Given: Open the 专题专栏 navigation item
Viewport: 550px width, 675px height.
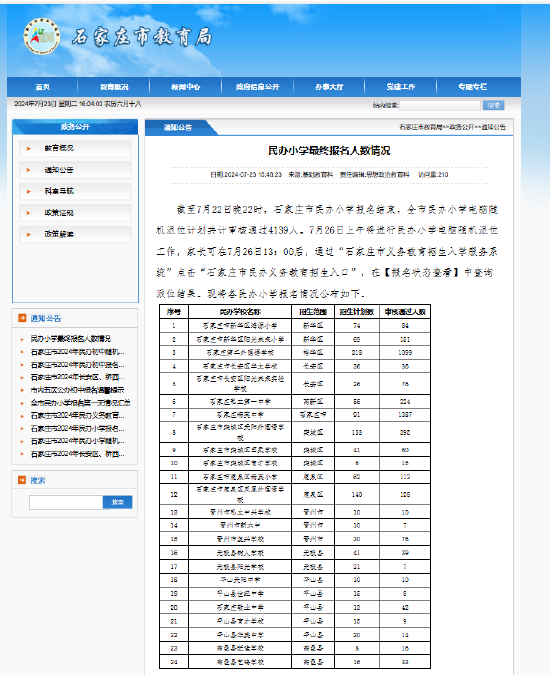Looking at the screenshot, I should (473, 87).
